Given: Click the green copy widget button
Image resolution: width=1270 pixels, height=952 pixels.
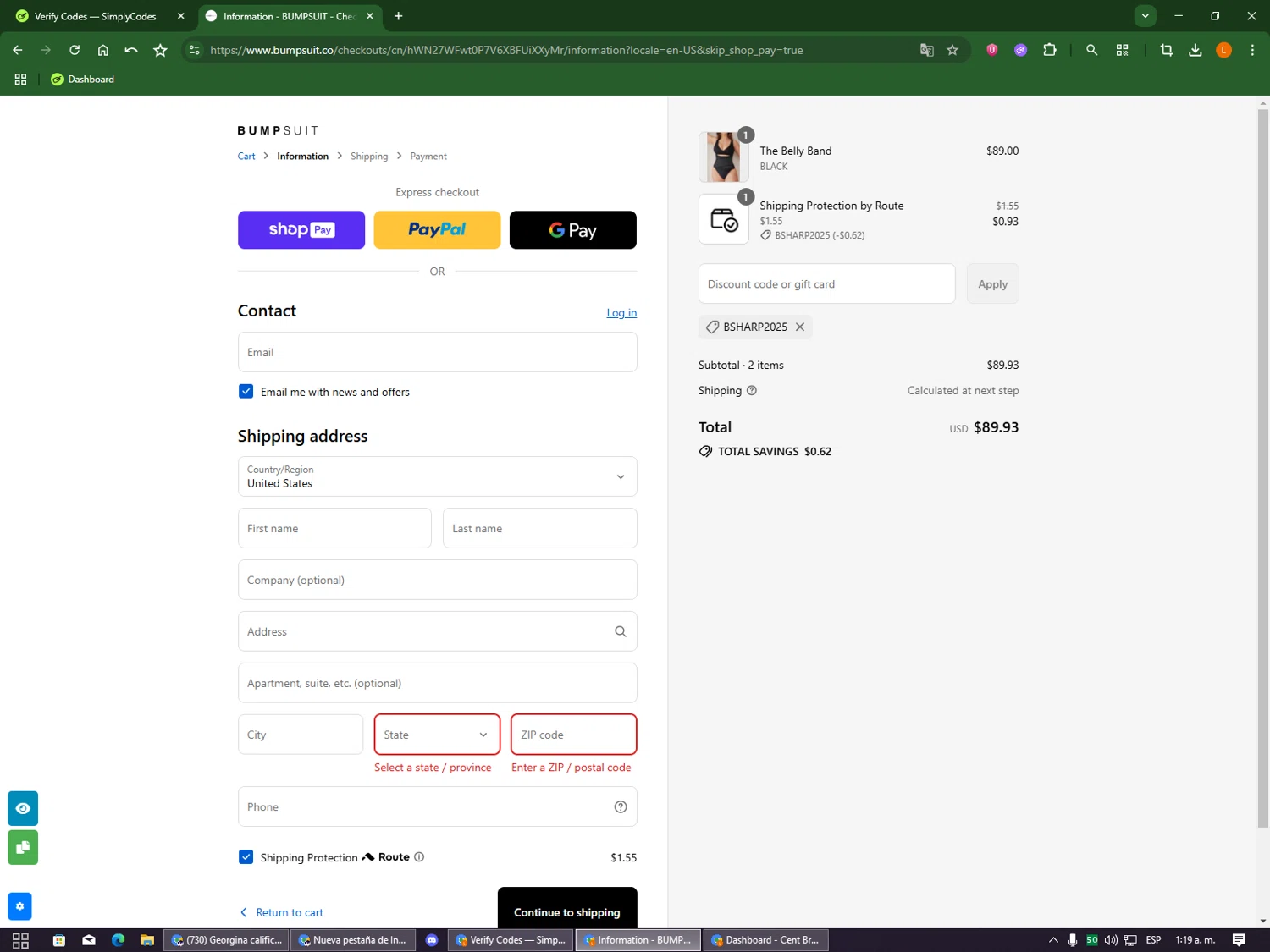Looking at the screenshot, I should 23,847.
